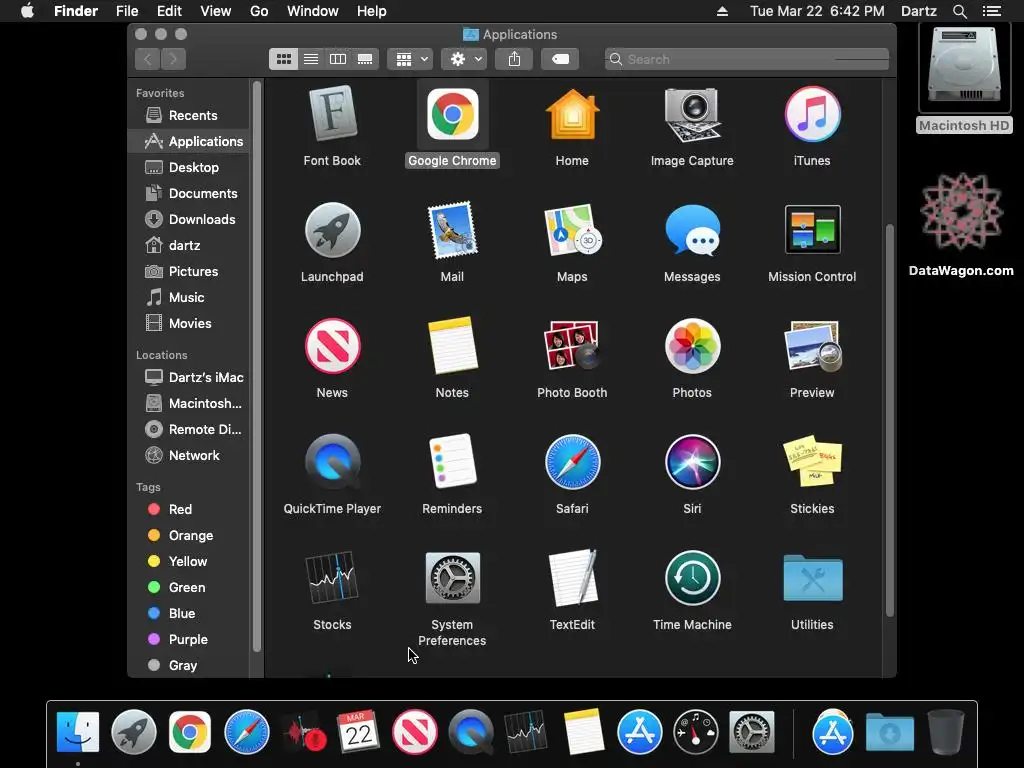Open the group-by arrangement dropdown
Screen dimensions: 1024x768
click(410, 59)
